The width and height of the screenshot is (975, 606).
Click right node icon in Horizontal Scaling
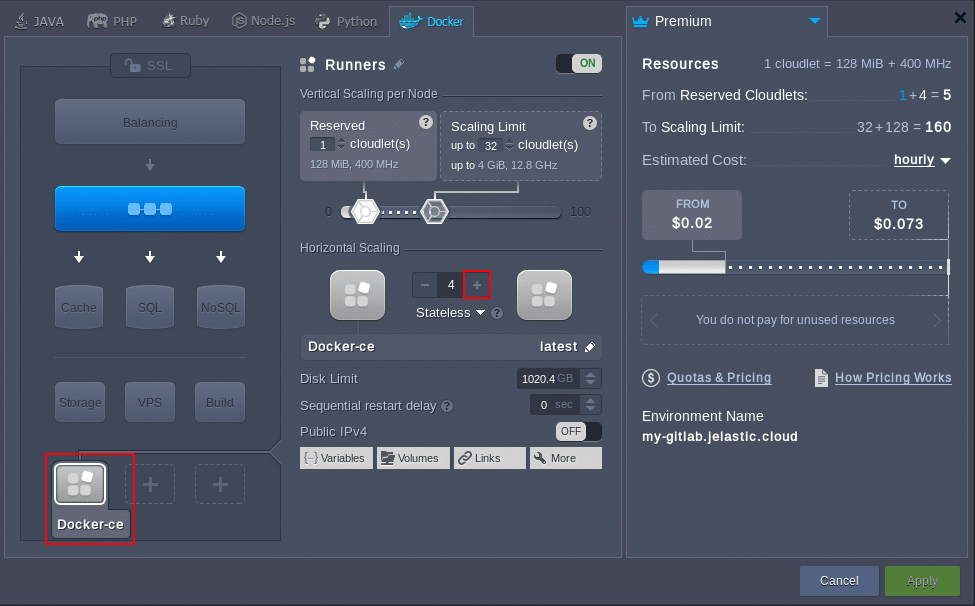coord(544,295)
